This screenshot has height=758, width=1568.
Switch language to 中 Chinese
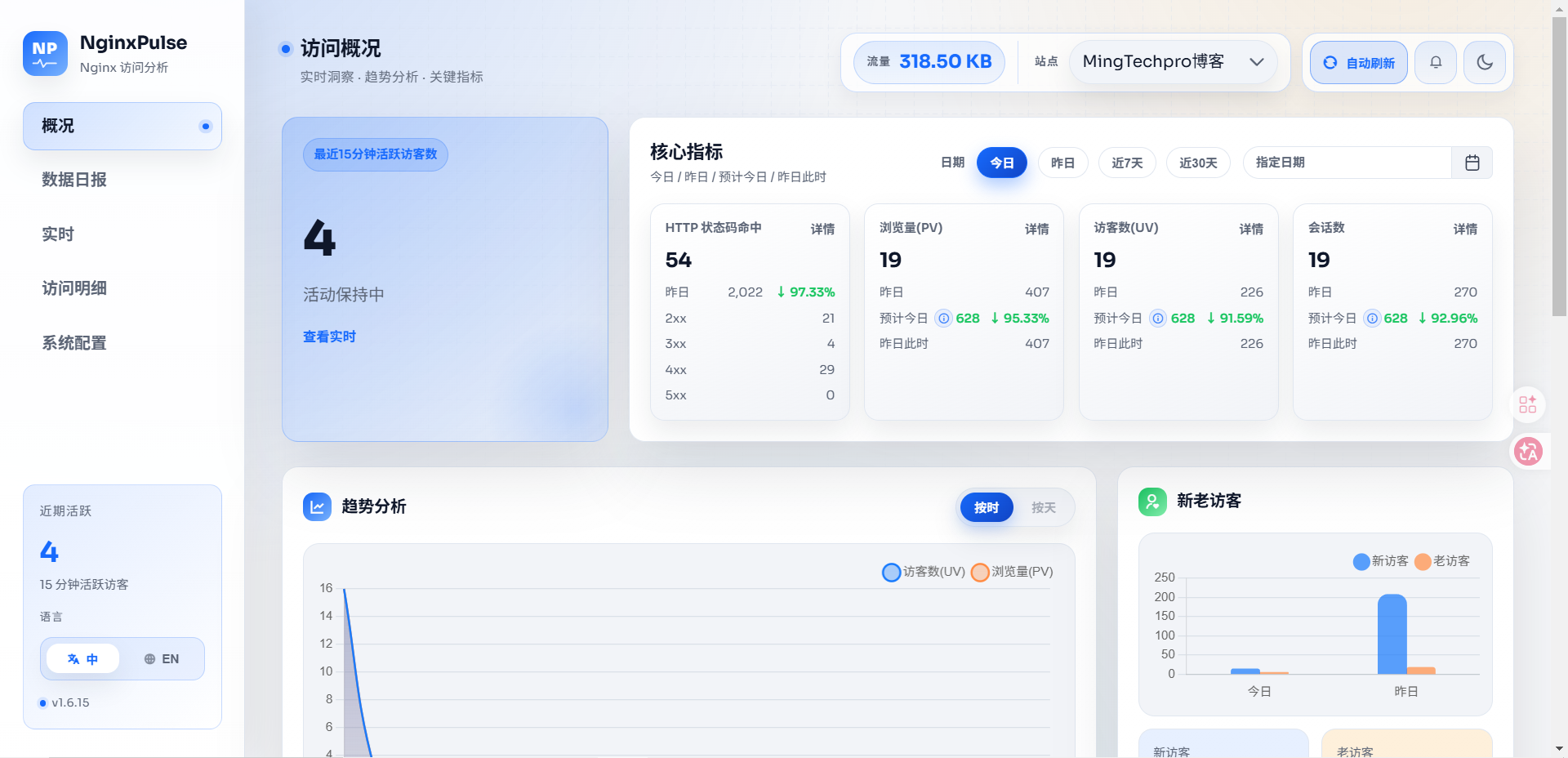pos(82,658)
